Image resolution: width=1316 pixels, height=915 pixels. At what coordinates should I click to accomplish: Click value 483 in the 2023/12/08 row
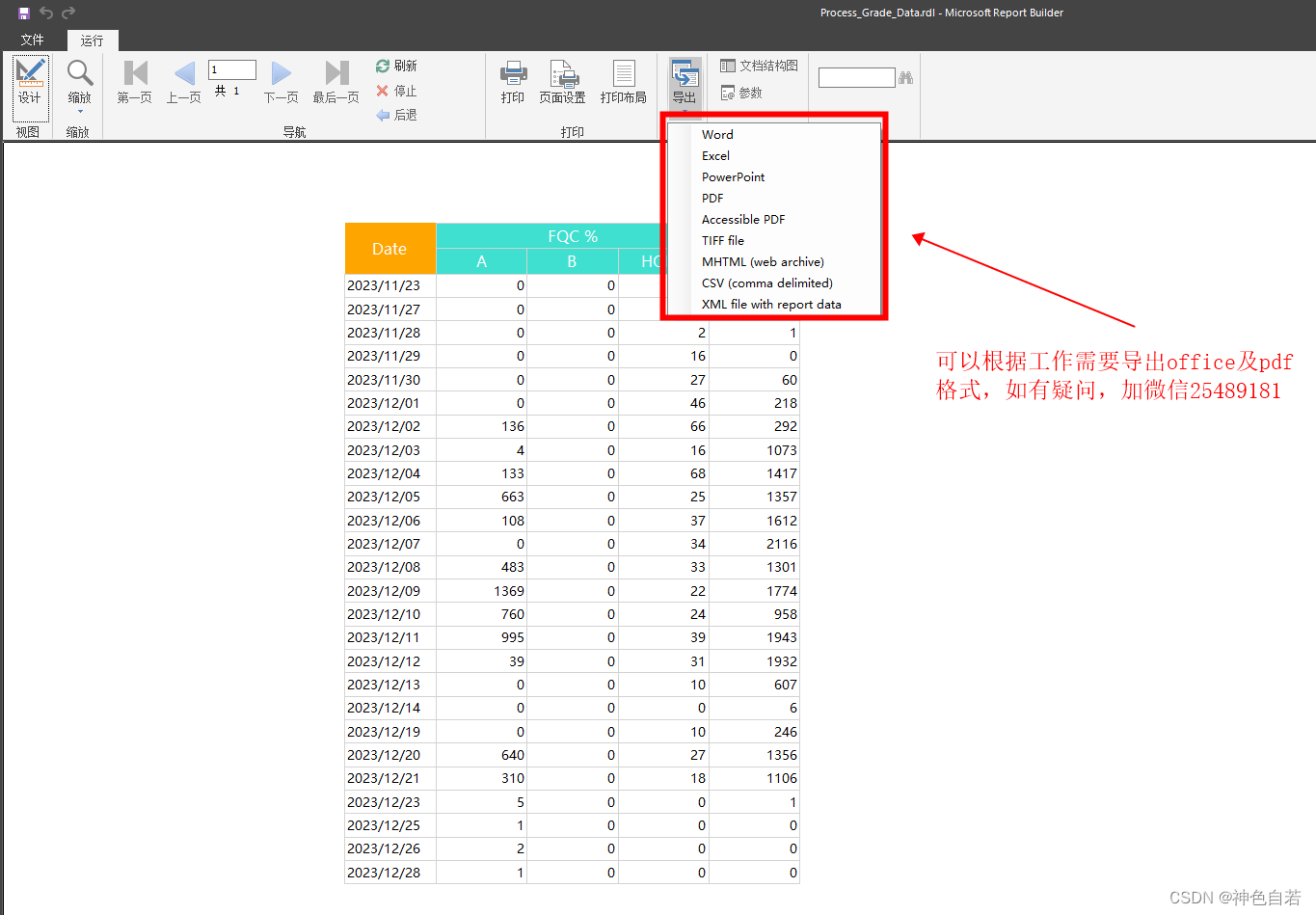pyautogui.click(x=513, y=567)
